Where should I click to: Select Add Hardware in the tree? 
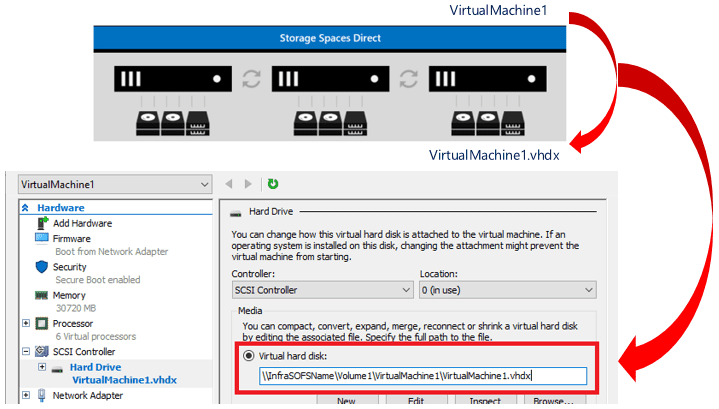[x=82, y=223]
